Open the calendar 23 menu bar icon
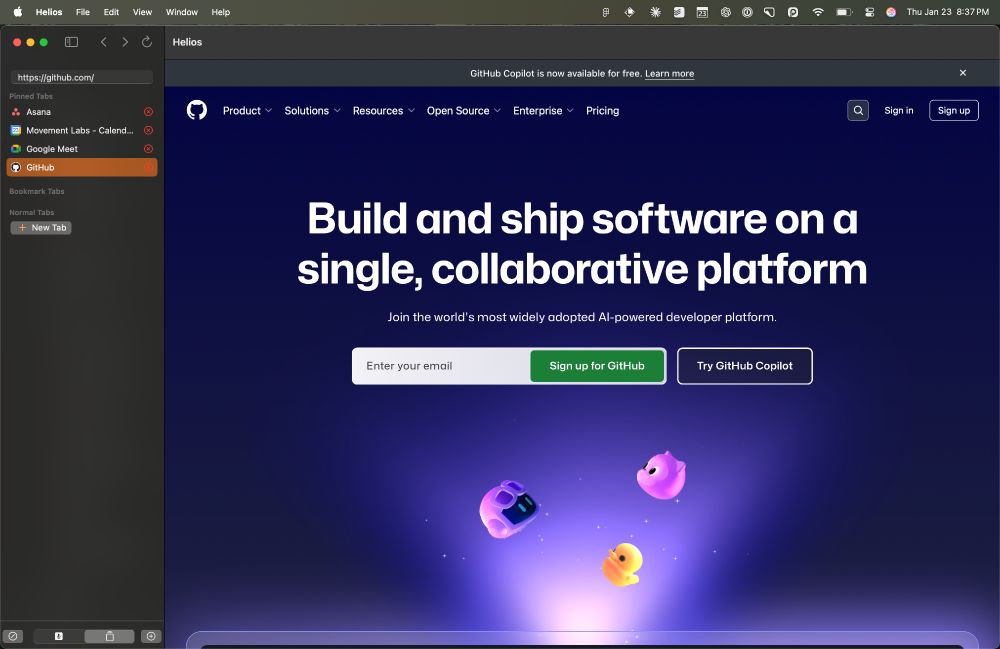The image size is (1000, 649). tap(702, 12)
